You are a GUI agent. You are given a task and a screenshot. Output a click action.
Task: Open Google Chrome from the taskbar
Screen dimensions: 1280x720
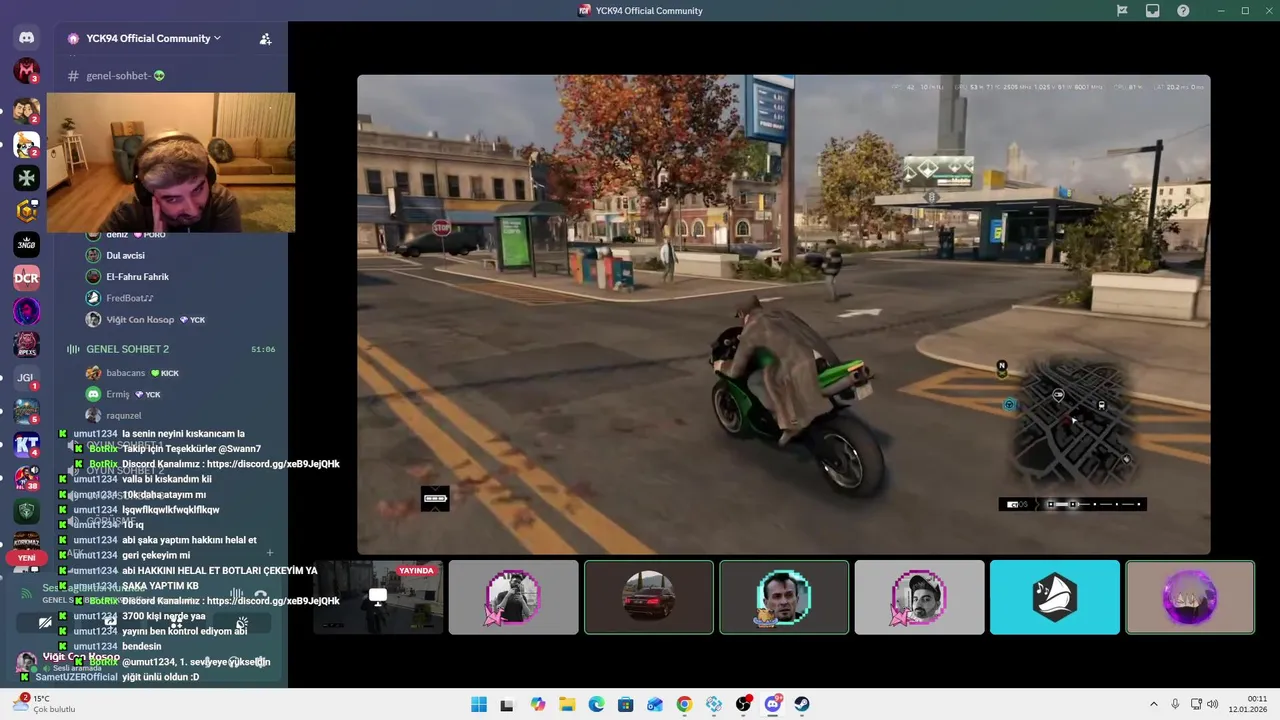pyautogui.click(x=684, y=704)
